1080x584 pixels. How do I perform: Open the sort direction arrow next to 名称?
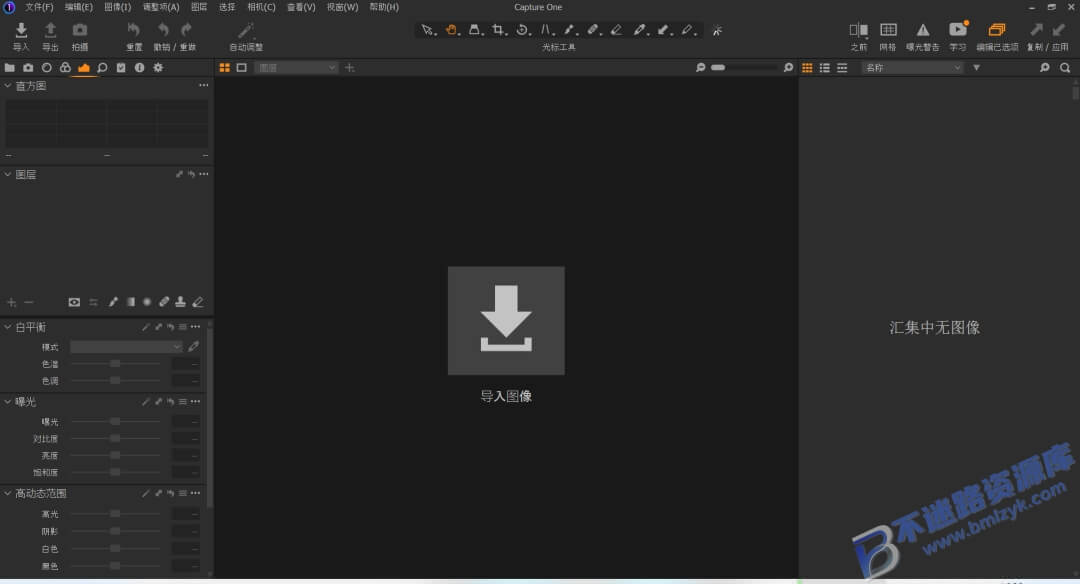[x=976, y=67]
